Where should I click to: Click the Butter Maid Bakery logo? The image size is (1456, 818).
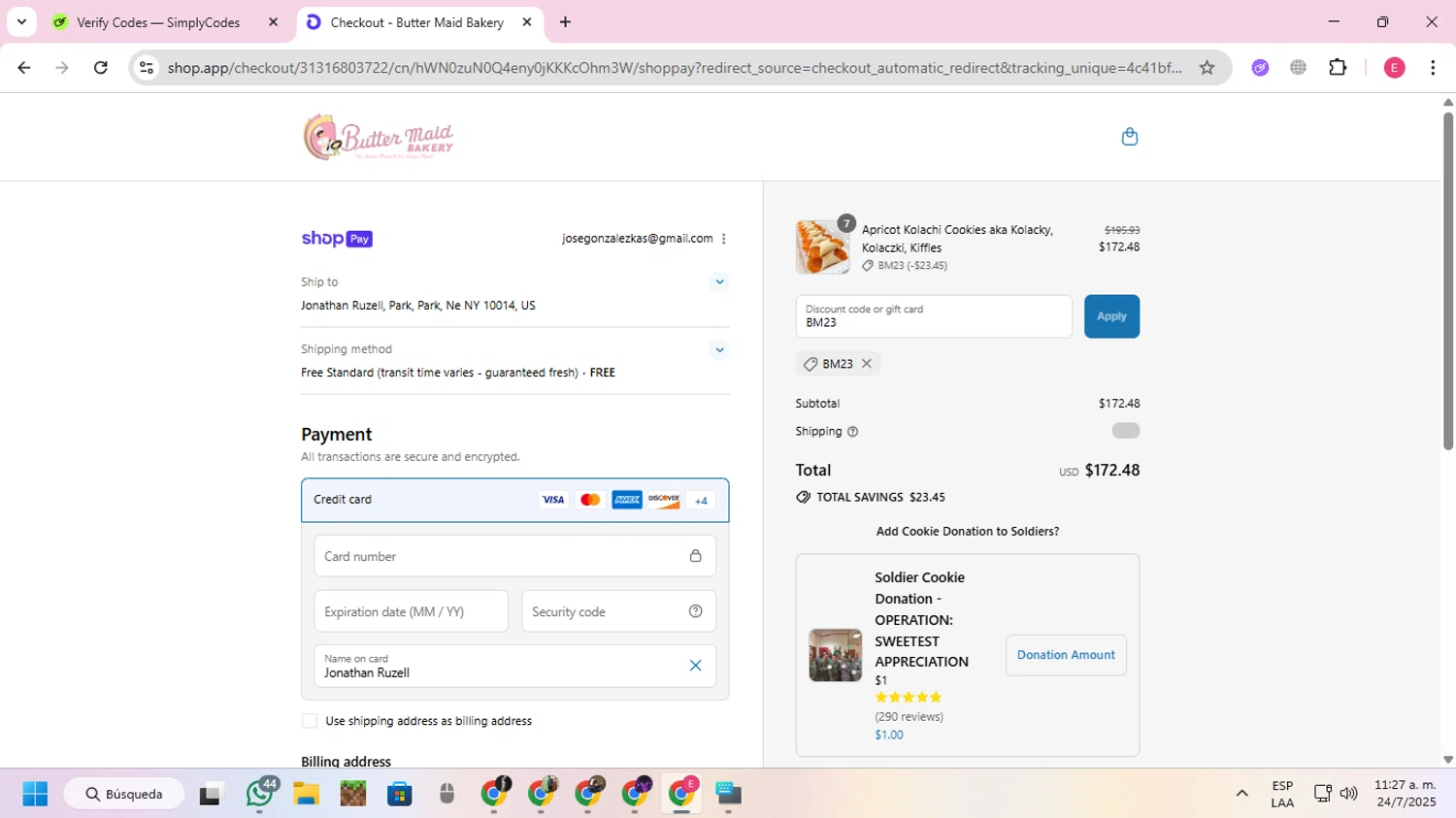(x=379, y=137)
